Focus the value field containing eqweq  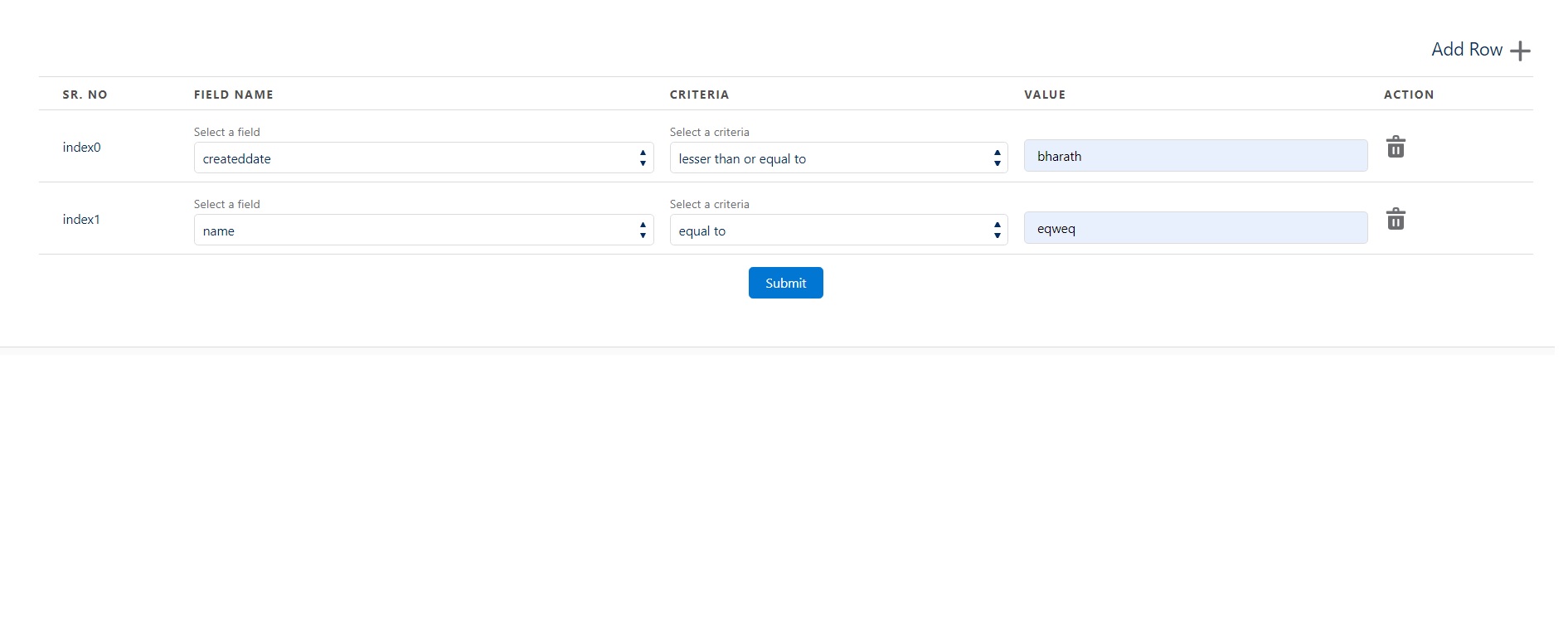point(1195,228)
